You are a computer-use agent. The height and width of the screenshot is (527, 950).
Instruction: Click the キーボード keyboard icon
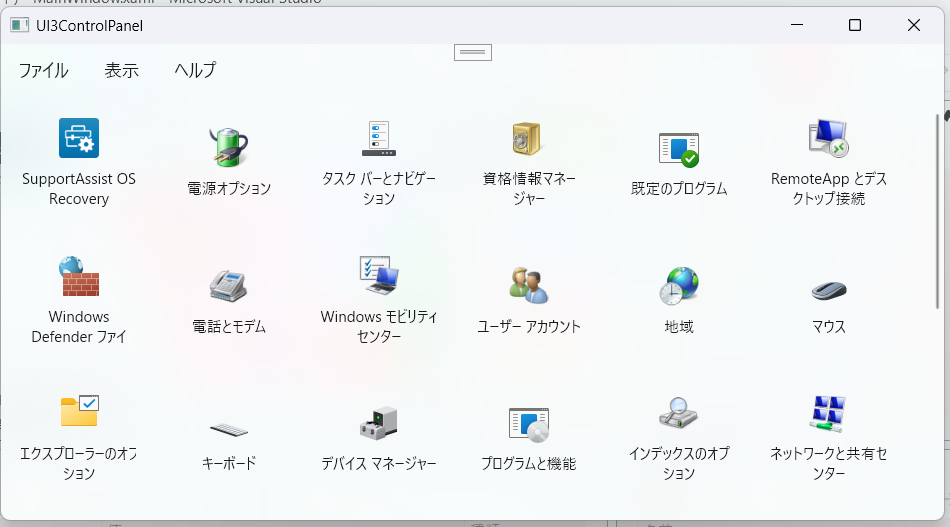[x=228, y=429]
